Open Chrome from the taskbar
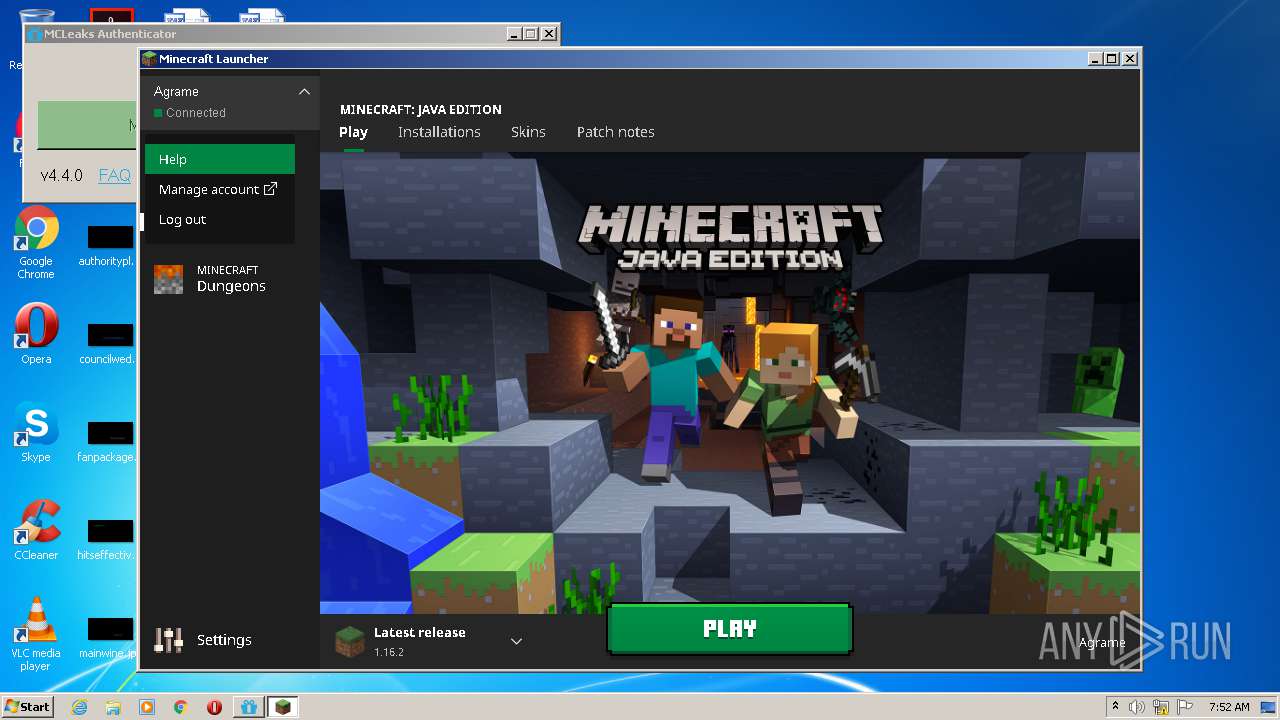The image size is (1280, 720). pos(181,707)
